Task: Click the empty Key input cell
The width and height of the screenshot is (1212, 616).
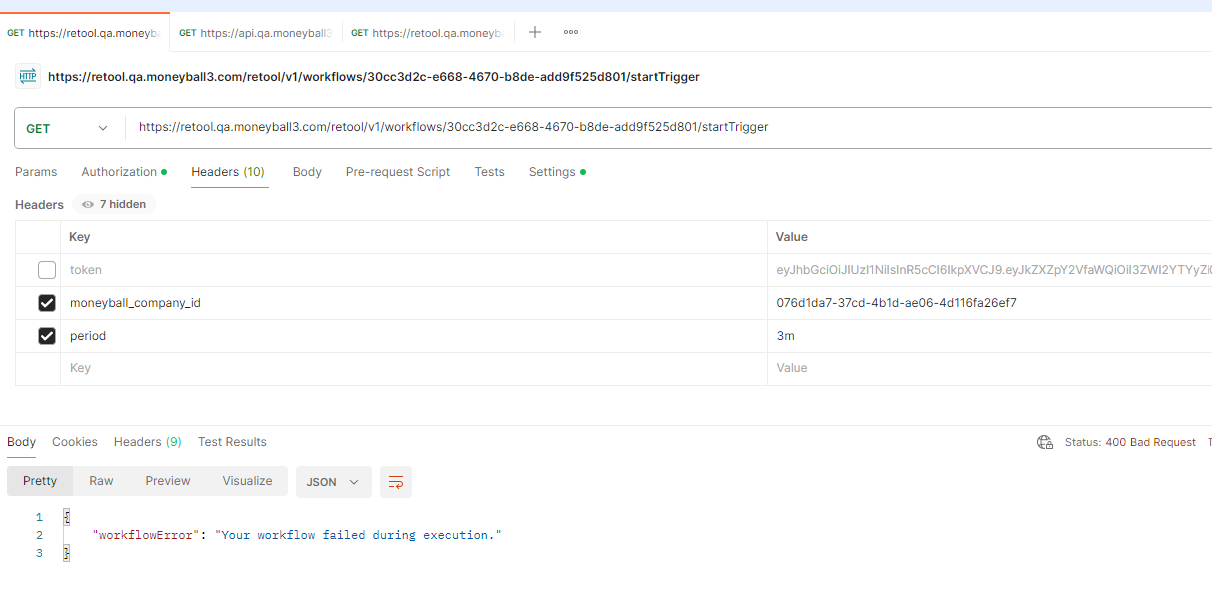Action: click(413, 368)
